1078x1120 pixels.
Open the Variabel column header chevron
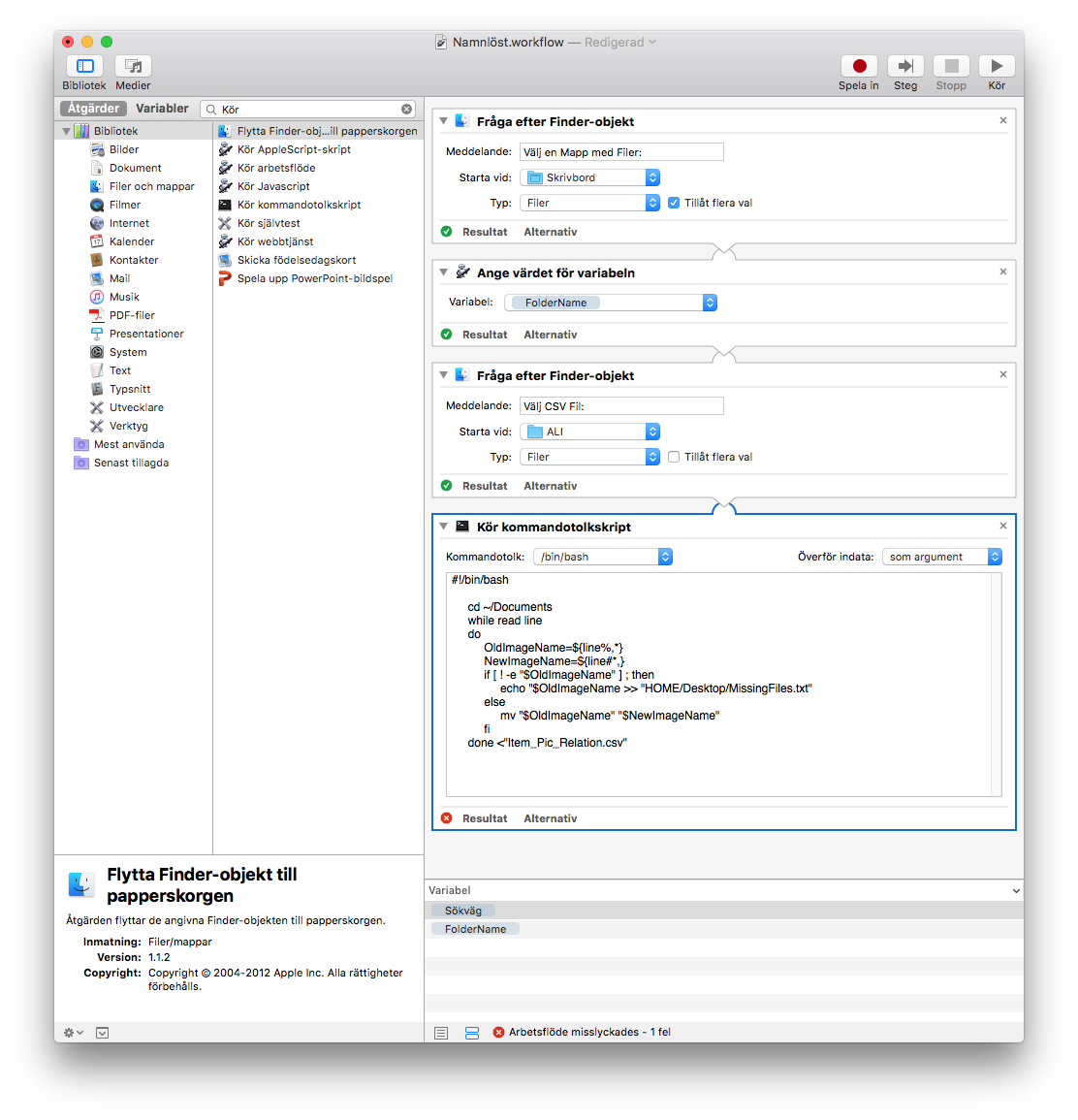point(1016,891)
